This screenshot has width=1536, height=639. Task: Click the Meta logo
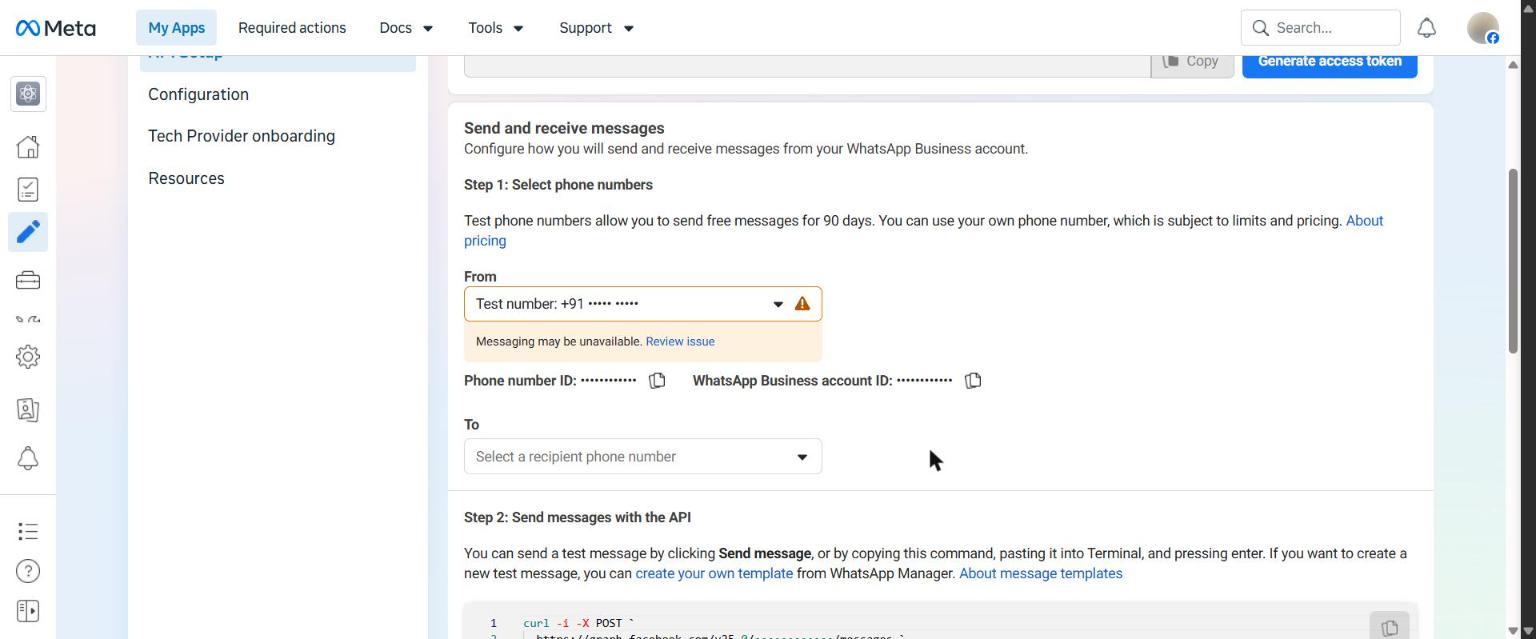(x=56, y=28)
